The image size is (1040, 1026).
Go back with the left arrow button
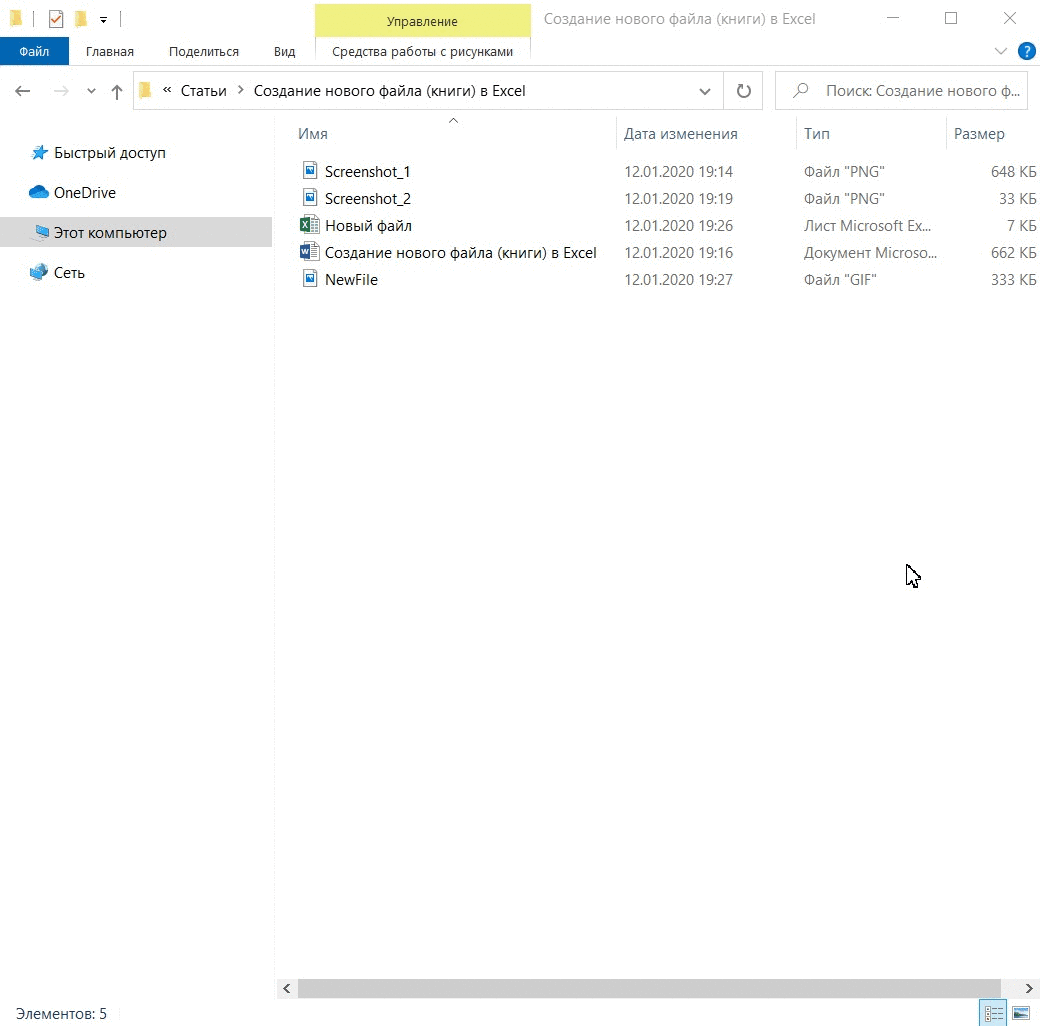23,91
